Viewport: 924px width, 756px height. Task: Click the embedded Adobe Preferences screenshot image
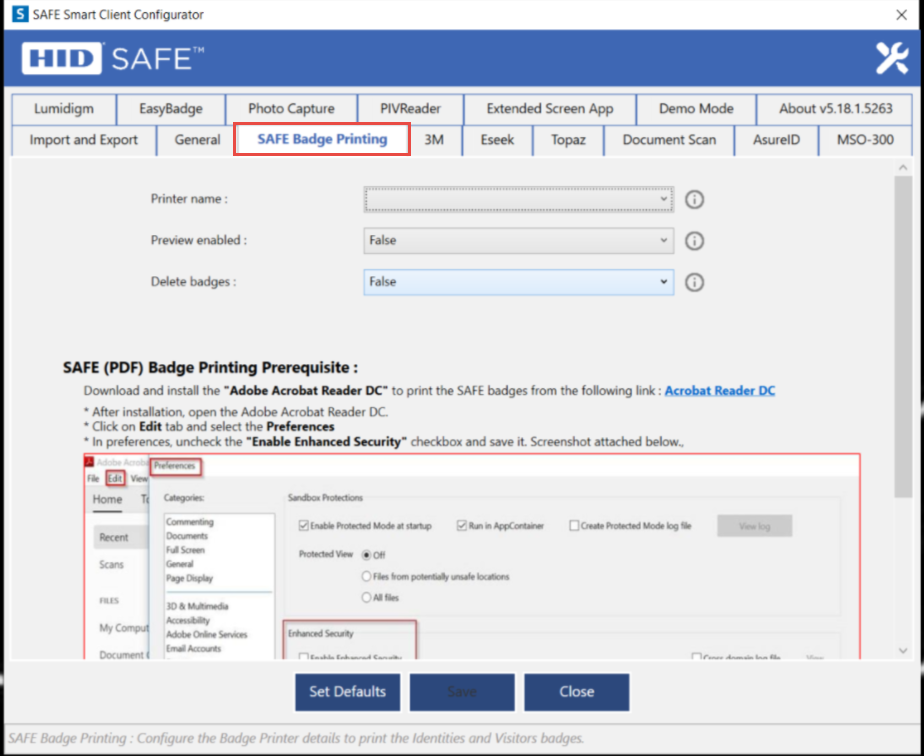(x=472, y=556)
